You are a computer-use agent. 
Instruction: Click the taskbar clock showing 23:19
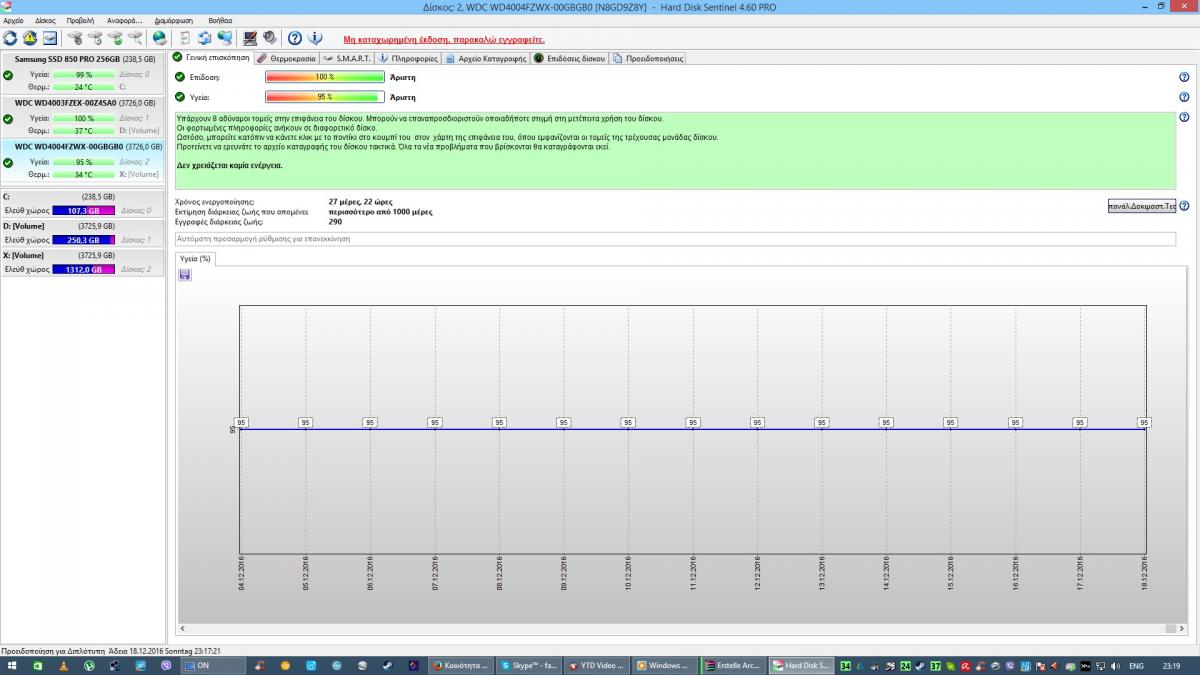(1170, 665)
